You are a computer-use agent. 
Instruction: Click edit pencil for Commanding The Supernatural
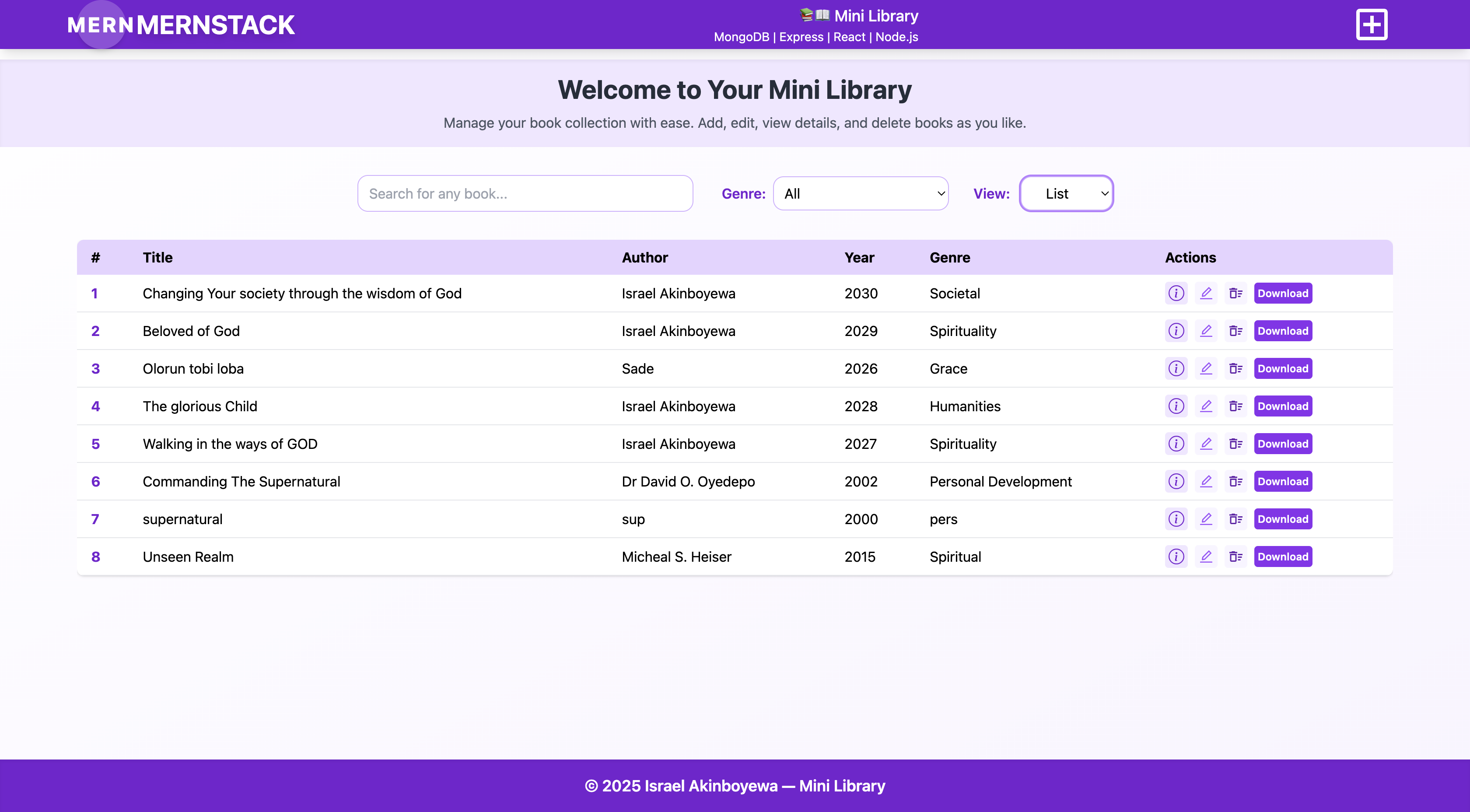(x=1206, y=482)
